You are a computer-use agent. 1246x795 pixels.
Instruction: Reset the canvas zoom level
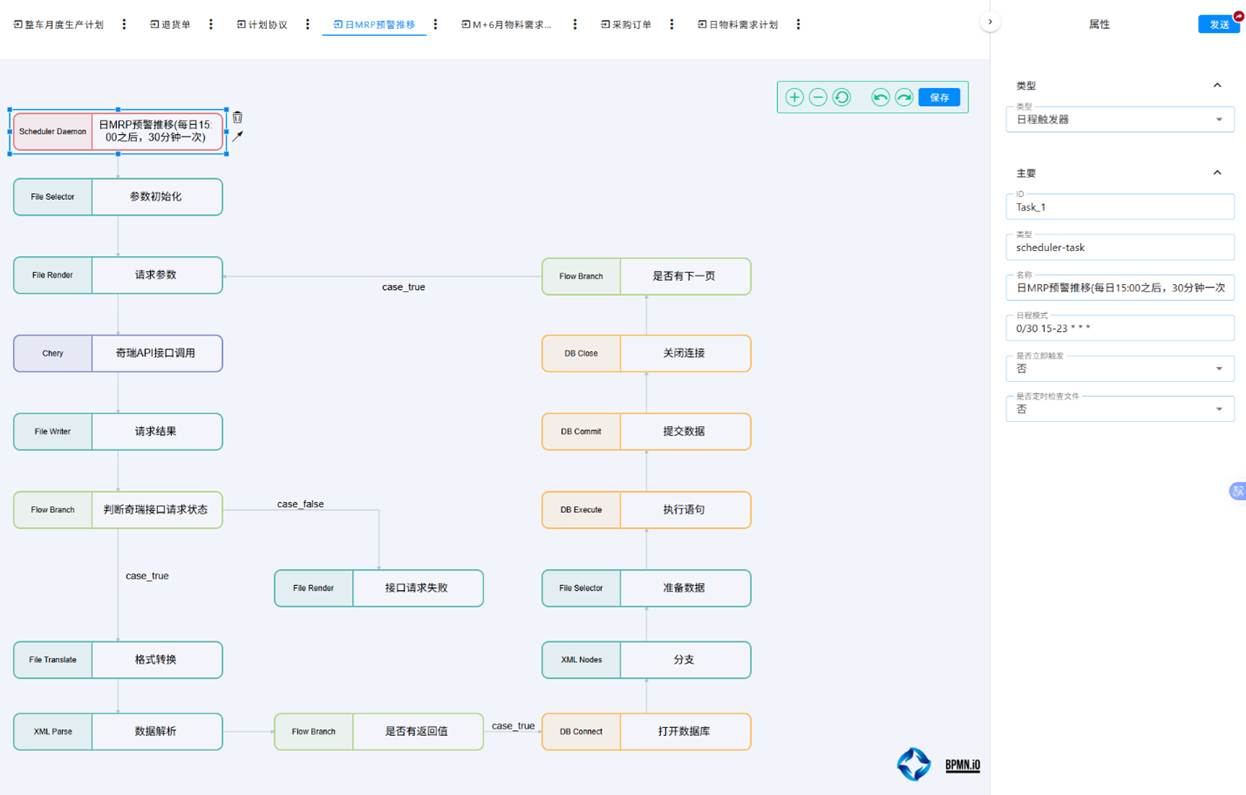coord(842,97)
